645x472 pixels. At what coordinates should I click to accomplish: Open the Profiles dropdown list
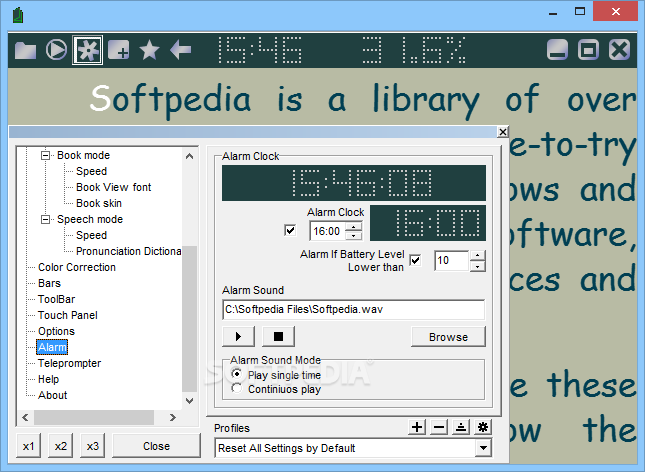(x=483, y=448)
